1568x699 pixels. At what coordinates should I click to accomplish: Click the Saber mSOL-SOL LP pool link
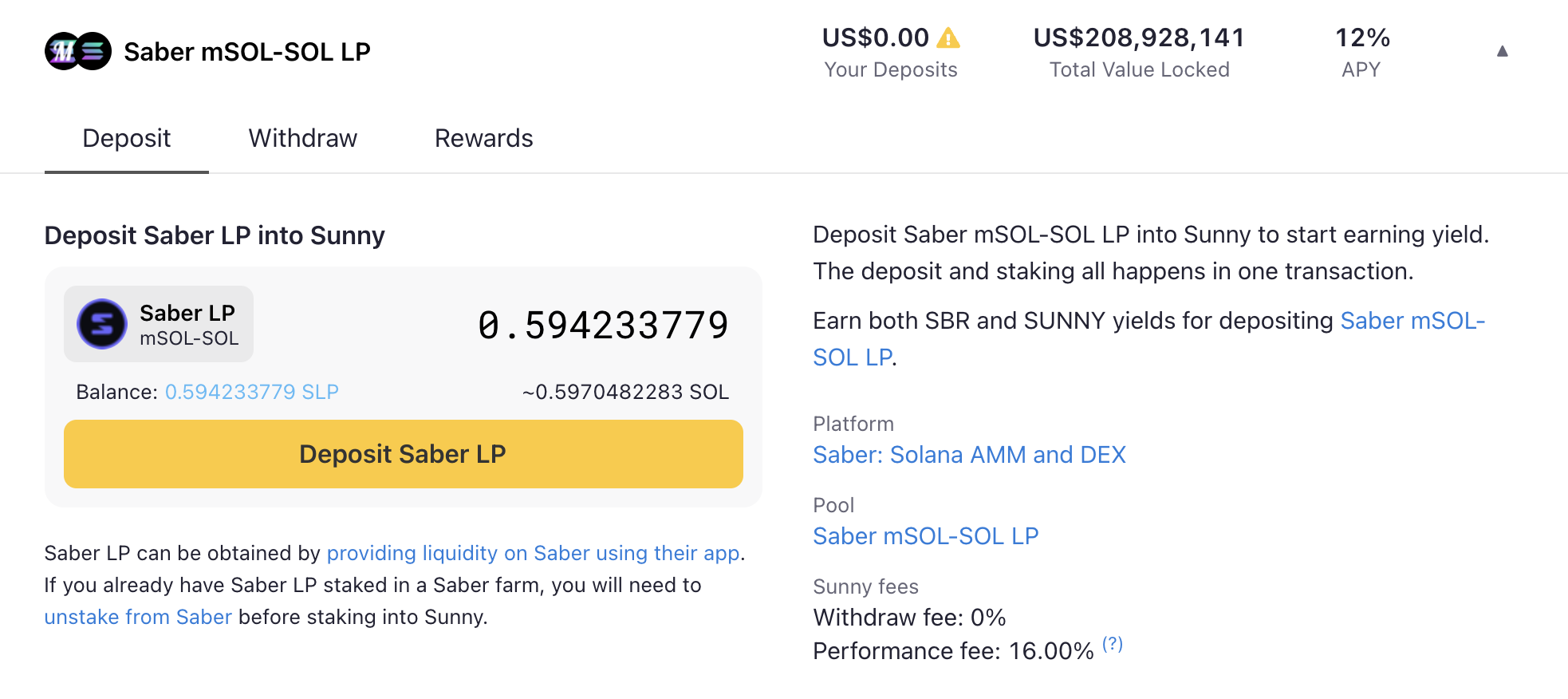[x=925, y=536]
